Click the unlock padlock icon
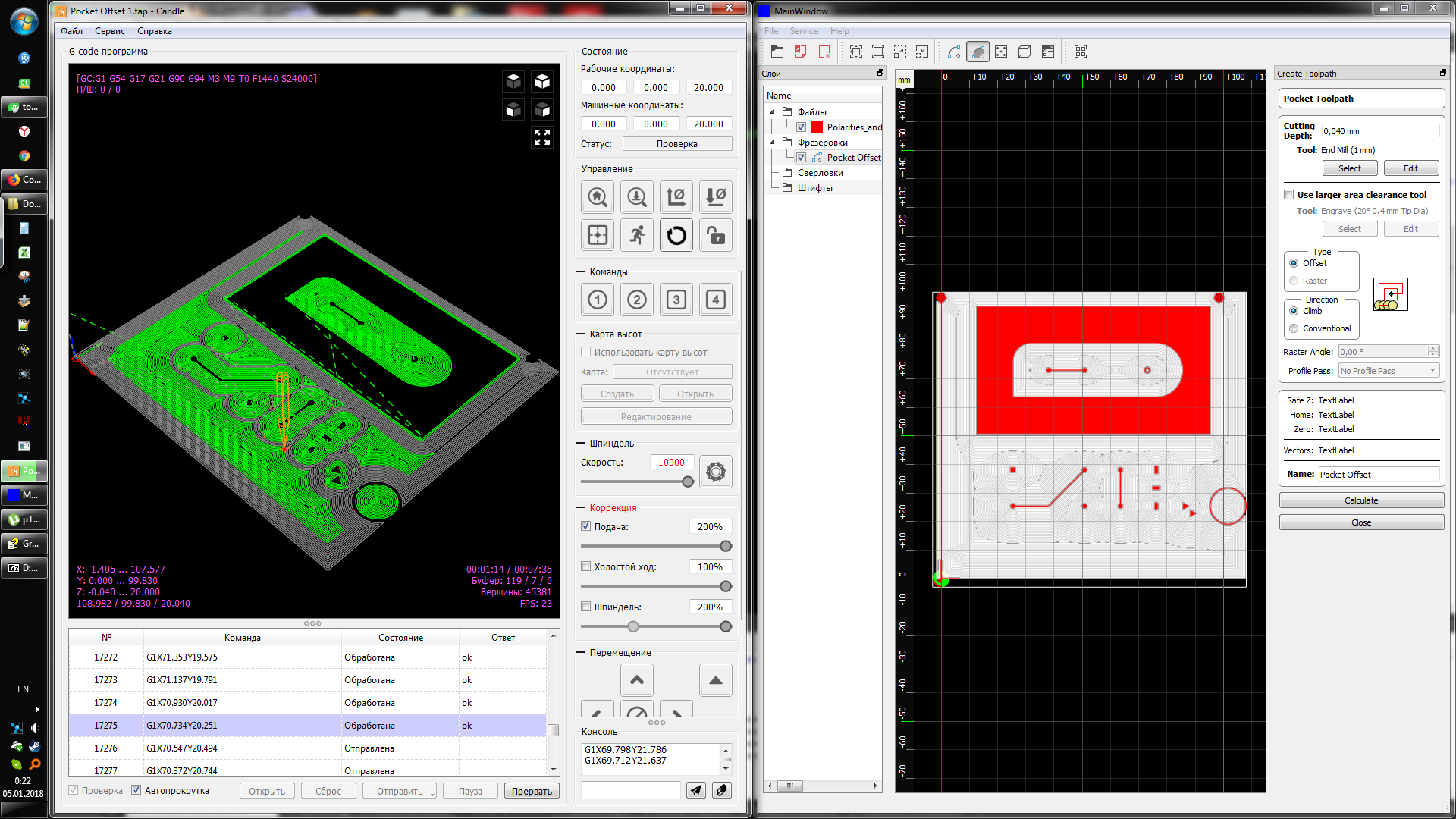The image size is (1456, 819). (x=715, y=236)
